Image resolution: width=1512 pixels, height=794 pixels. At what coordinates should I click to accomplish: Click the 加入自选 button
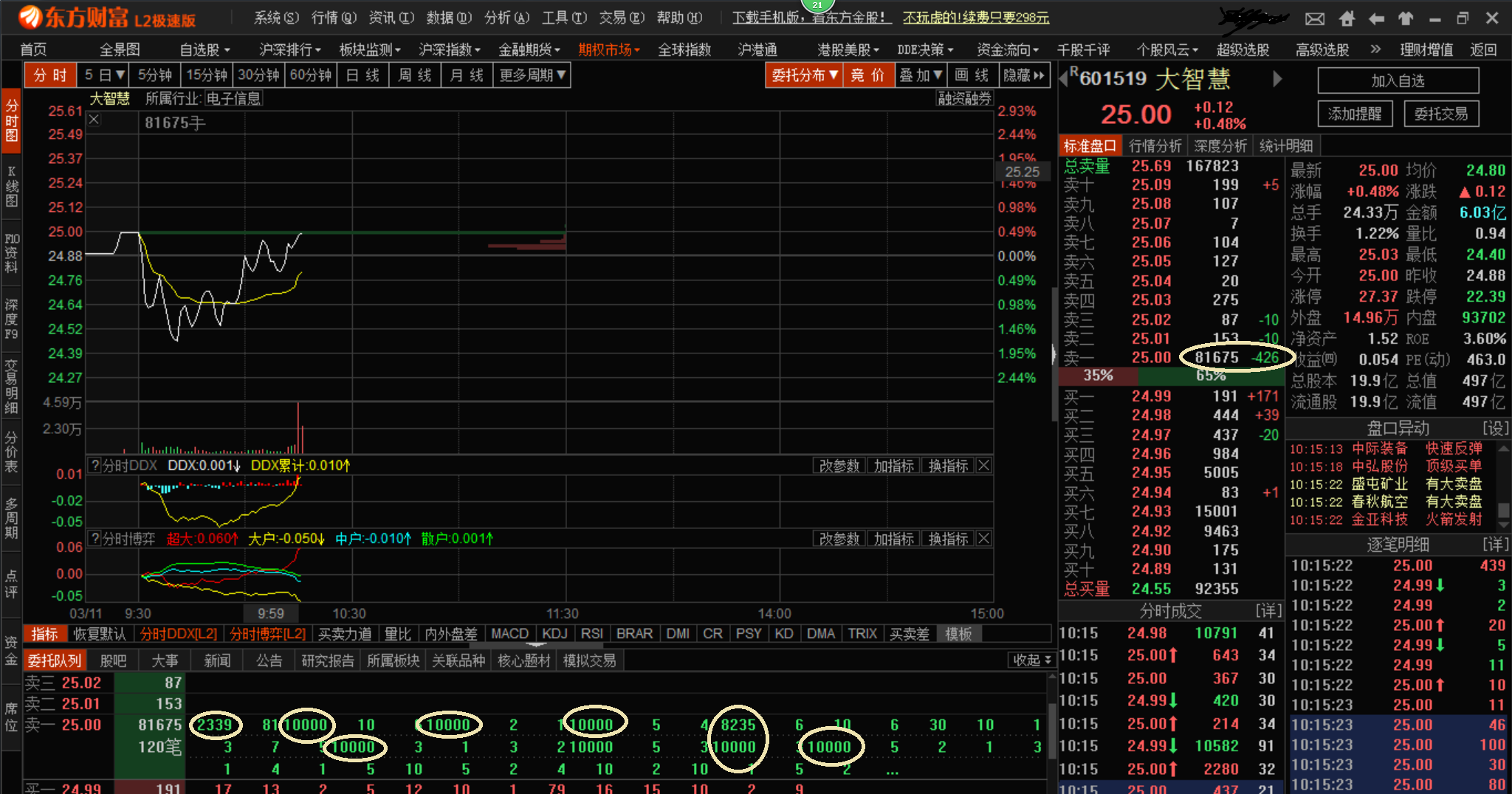tap(1398, 81)
